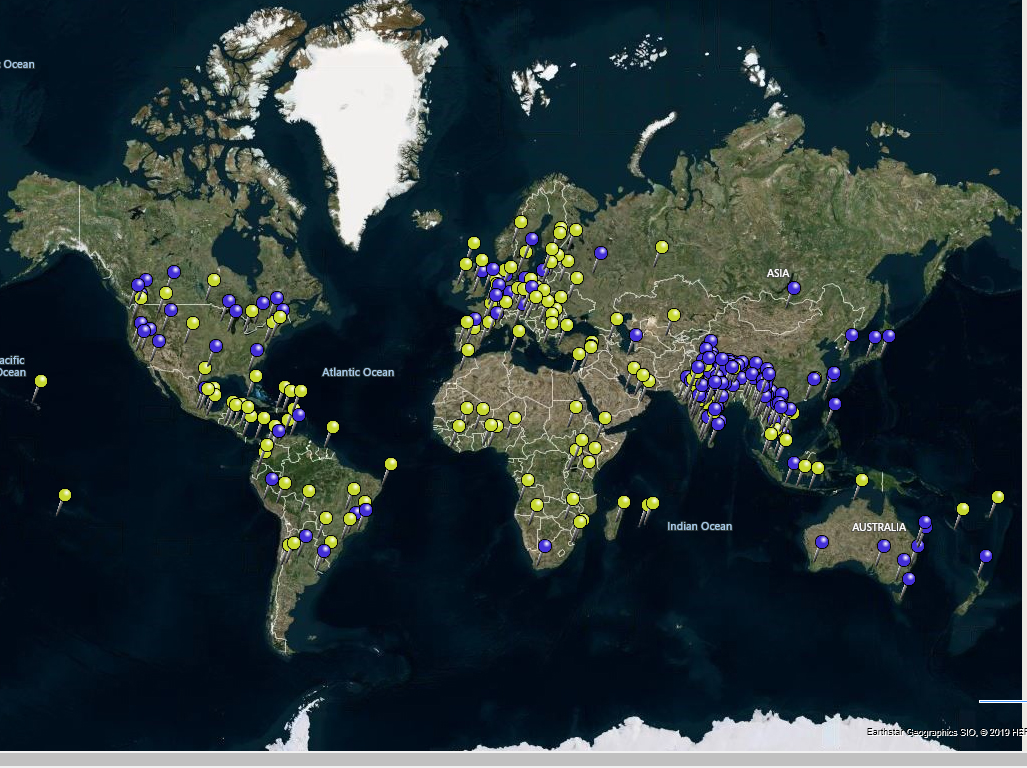Image resolution: width=1027 pixels, height=768 pixels.
Task: Select the yellow pin in central Russia
Action: click(x=662, y=247)
